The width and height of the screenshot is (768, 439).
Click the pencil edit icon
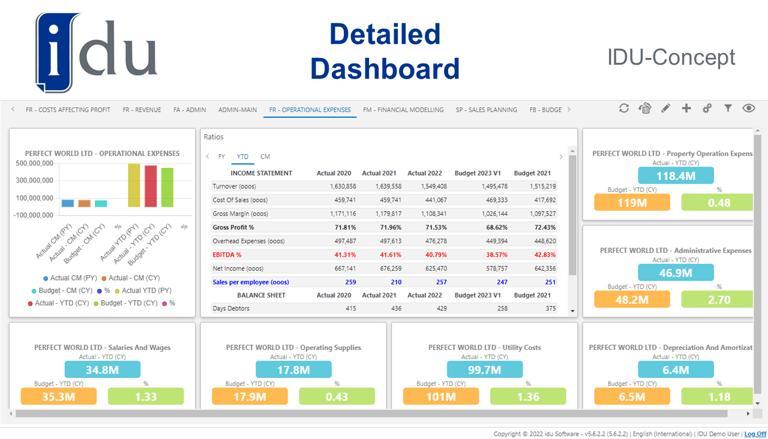[x=665, y=108]
